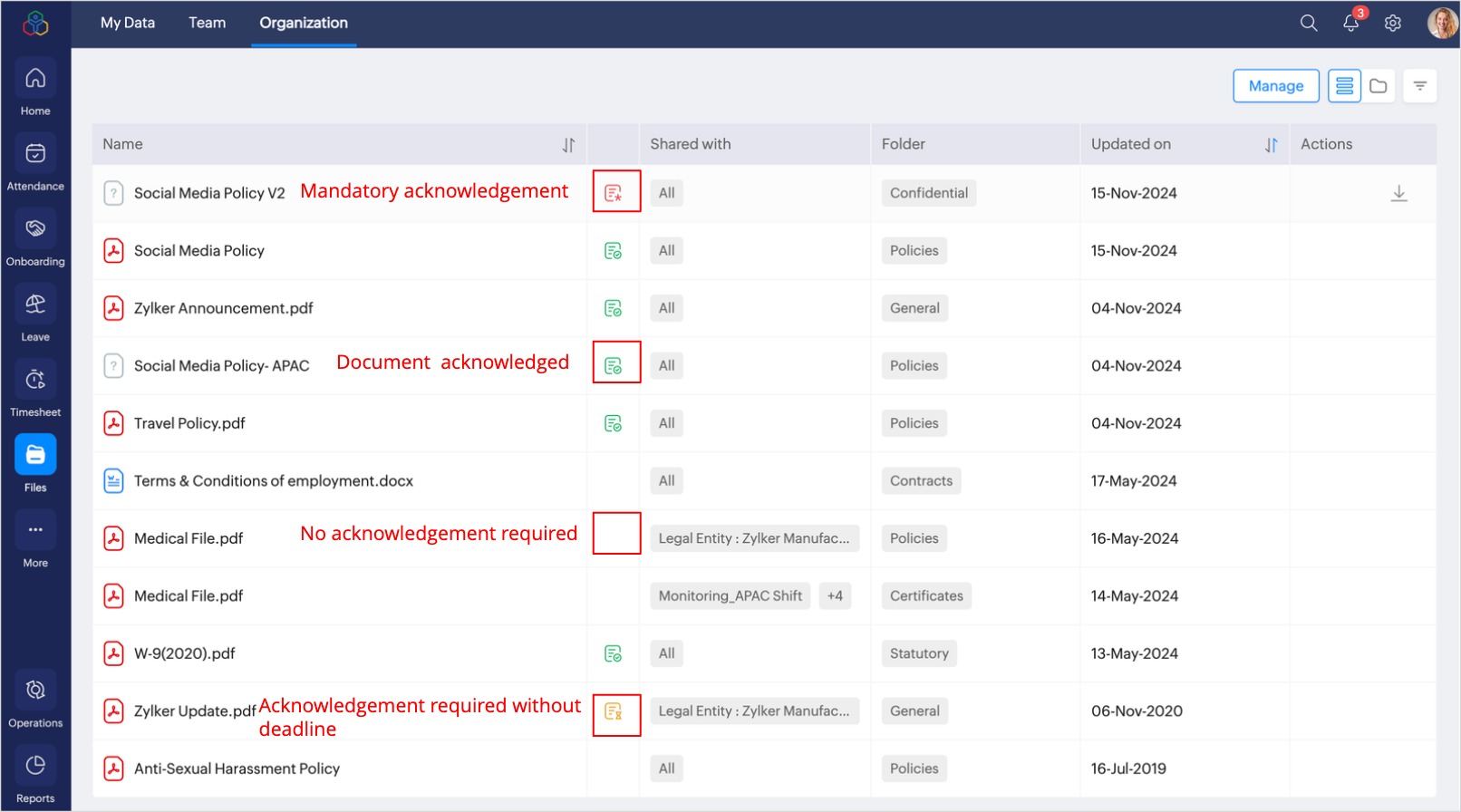Expand the +4 shared-with entries
The width and height of the screenshot is (1461, 812).
[835, 596]
